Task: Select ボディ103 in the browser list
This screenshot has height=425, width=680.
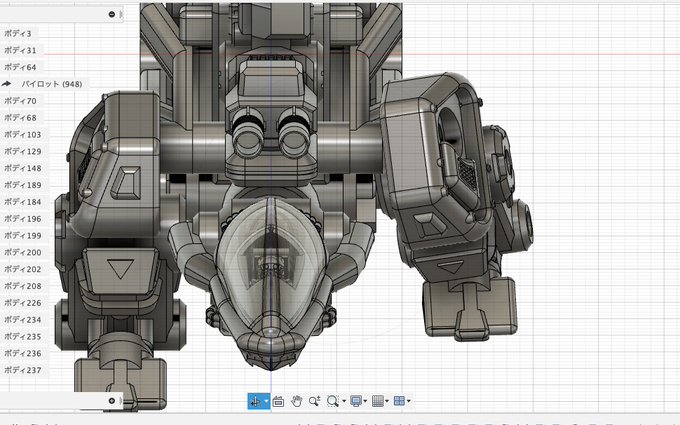Action: coord(23,135)
